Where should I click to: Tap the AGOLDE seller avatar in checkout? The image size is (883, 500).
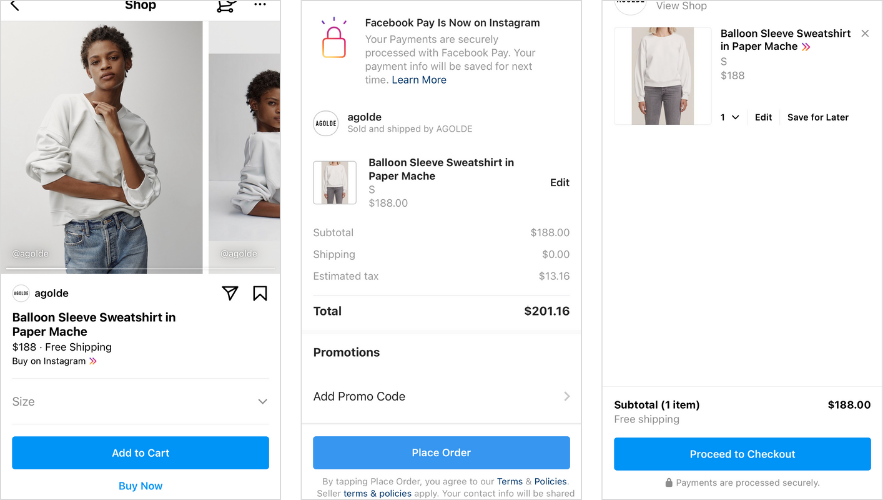tap(326, 123)
